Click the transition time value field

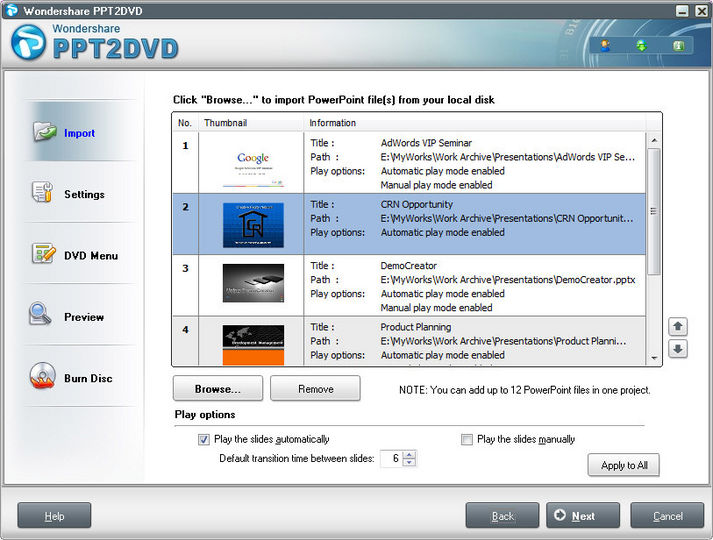pyautogui.click(x=392, y=458)
